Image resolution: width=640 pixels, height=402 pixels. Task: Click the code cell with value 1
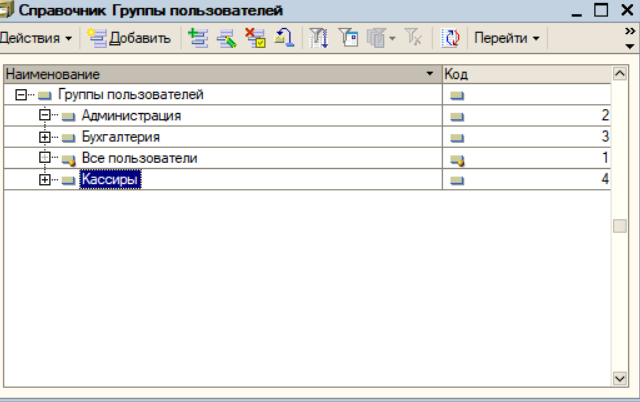tap(527, 158)
